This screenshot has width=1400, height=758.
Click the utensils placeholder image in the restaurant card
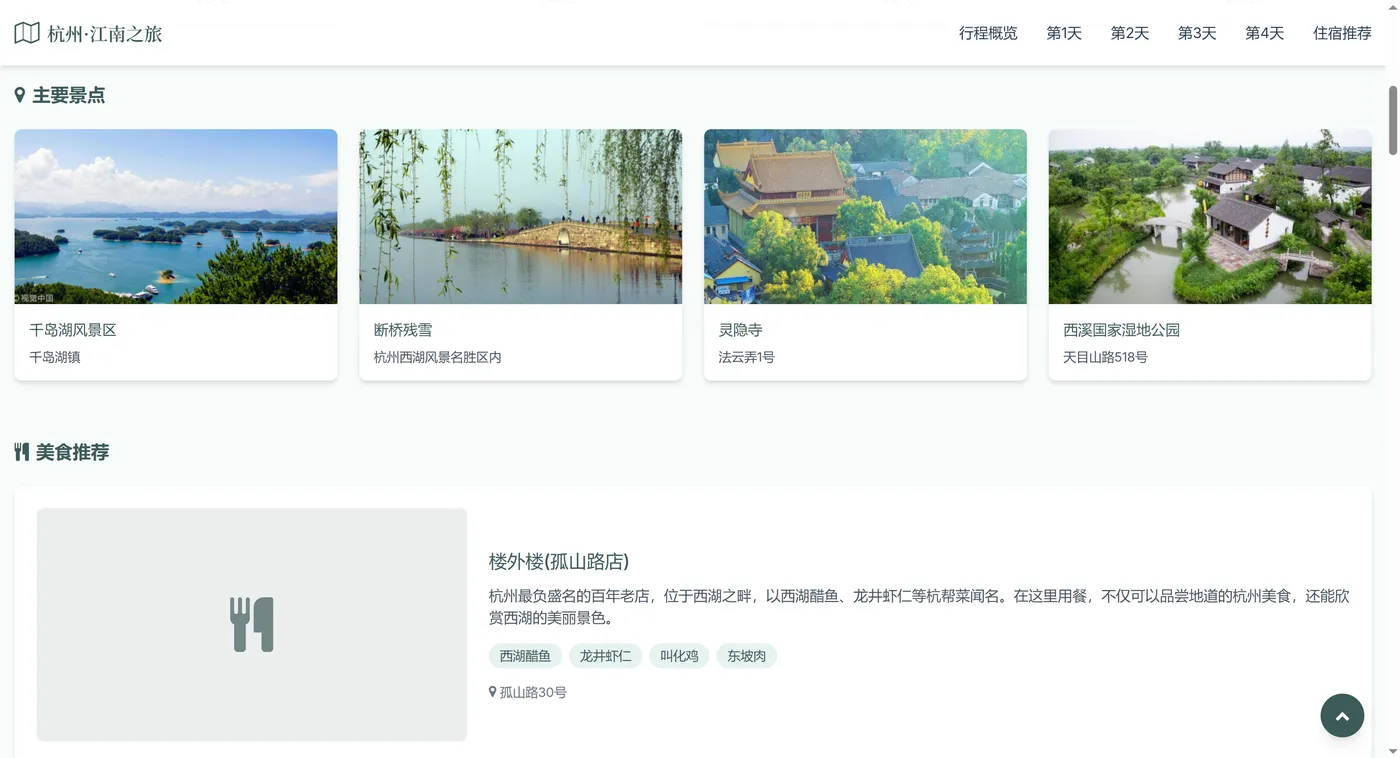[x=251, y=624]
